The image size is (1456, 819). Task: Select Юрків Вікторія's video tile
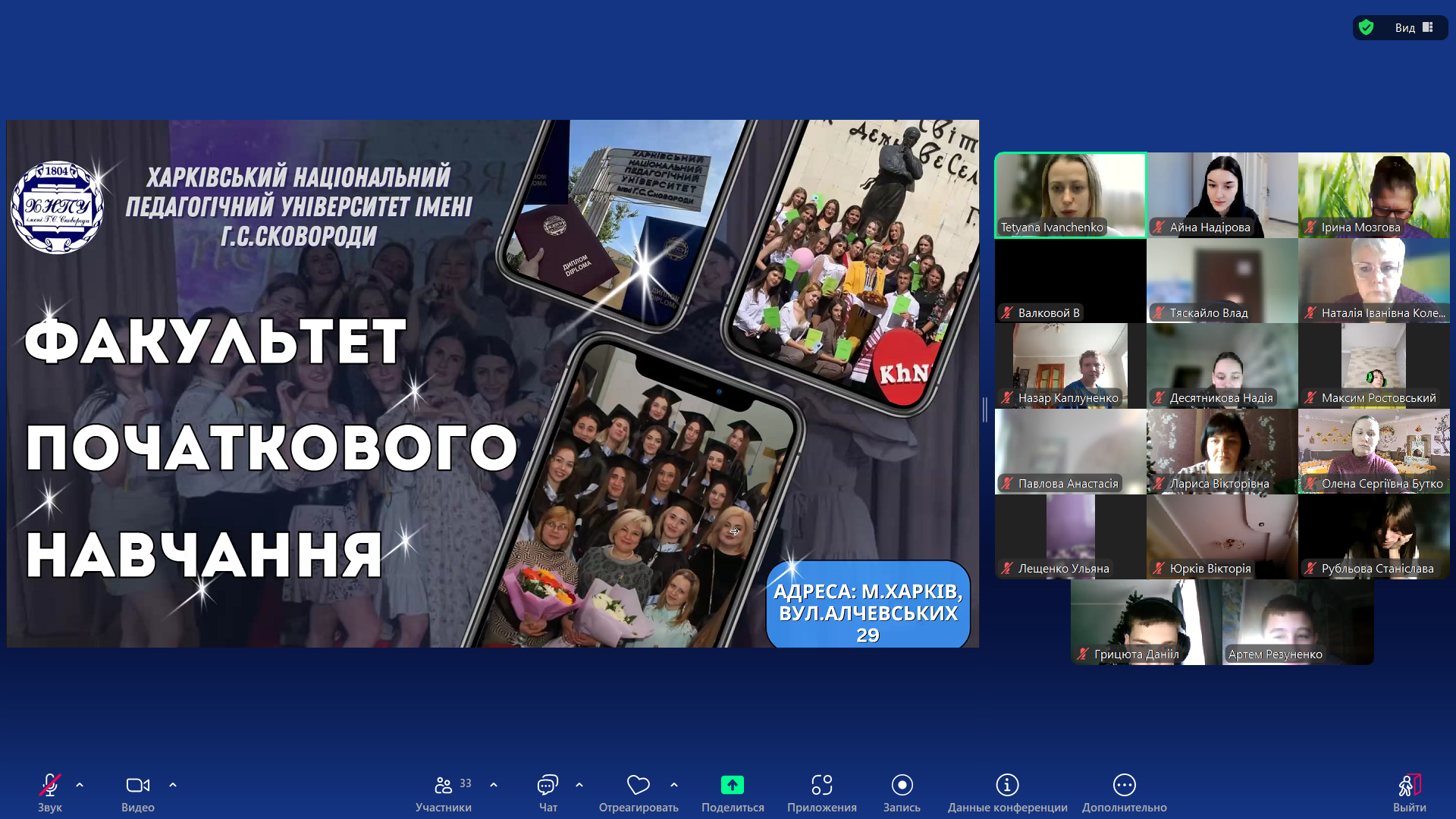(x=1222, y=537)
